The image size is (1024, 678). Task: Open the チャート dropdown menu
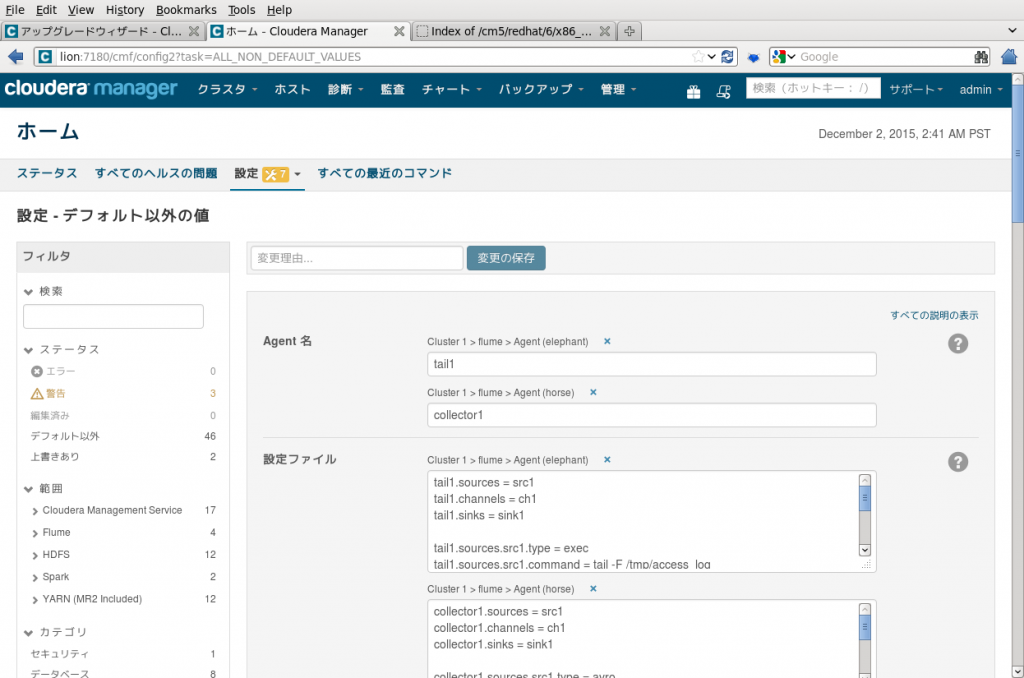coord(451,89)
